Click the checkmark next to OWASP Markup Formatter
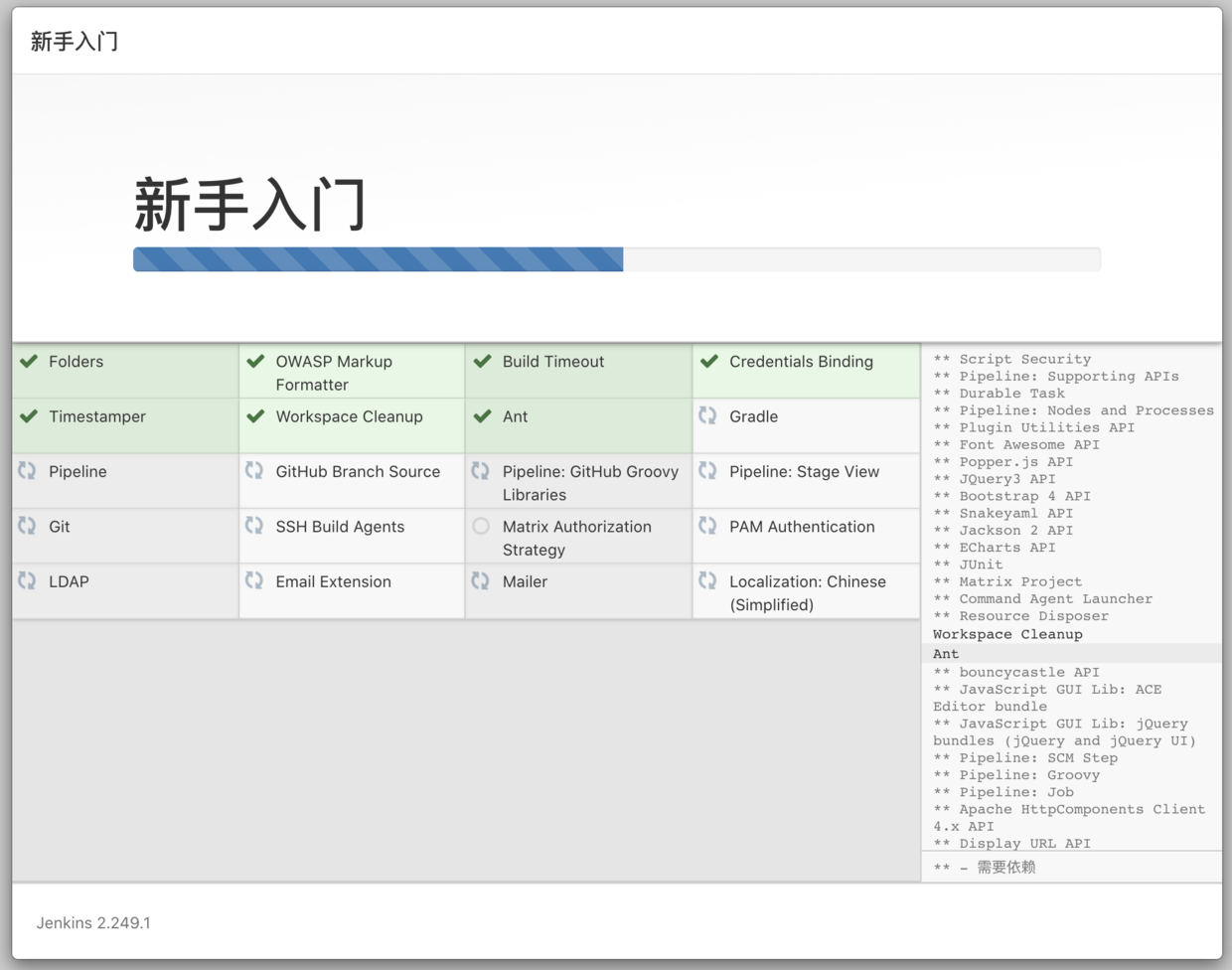The image size is (1232, 970). (255, 361)
